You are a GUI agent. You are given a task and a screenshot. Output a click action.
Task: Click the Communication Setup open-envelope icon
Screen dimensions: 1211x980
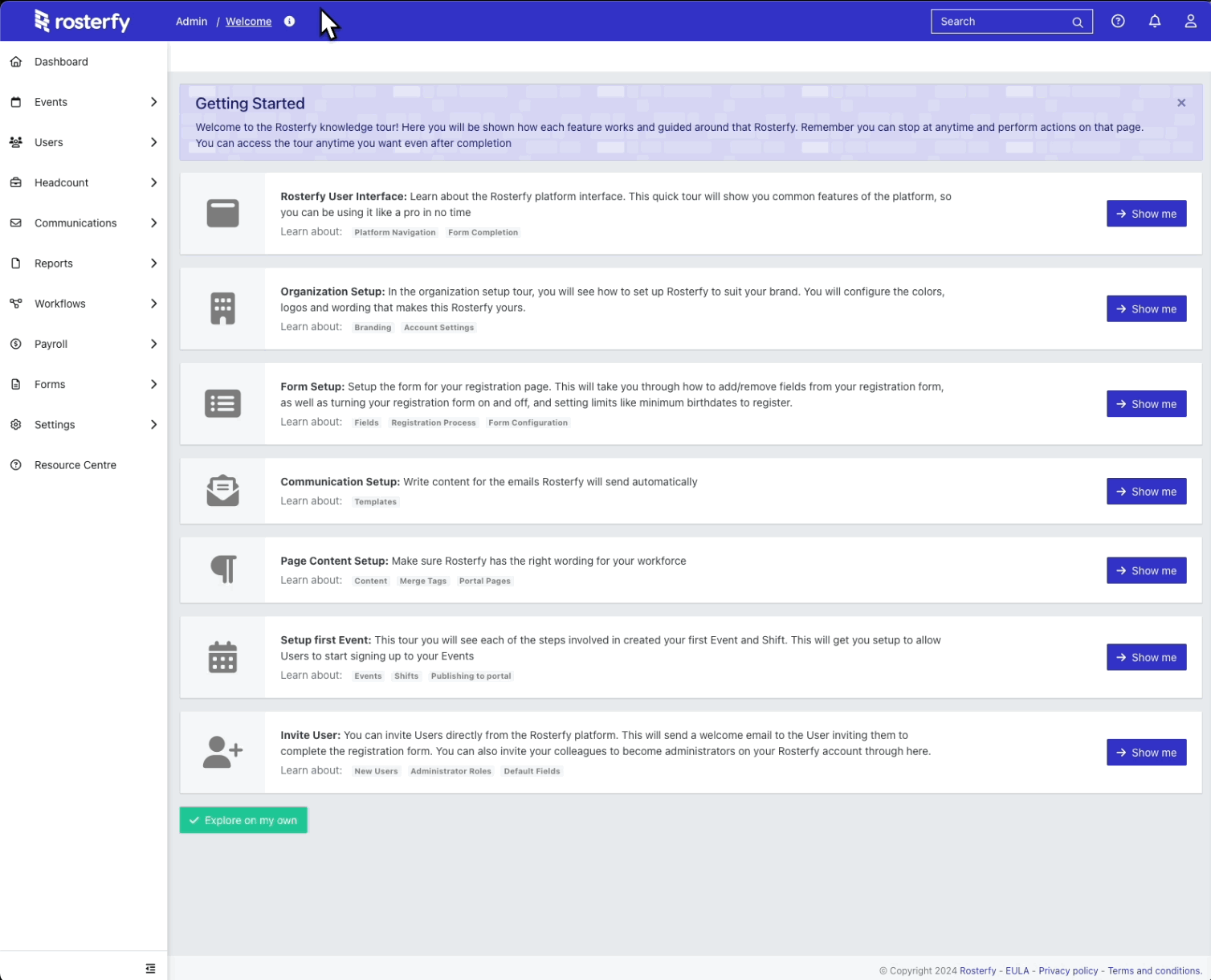[x=222, y=491]
